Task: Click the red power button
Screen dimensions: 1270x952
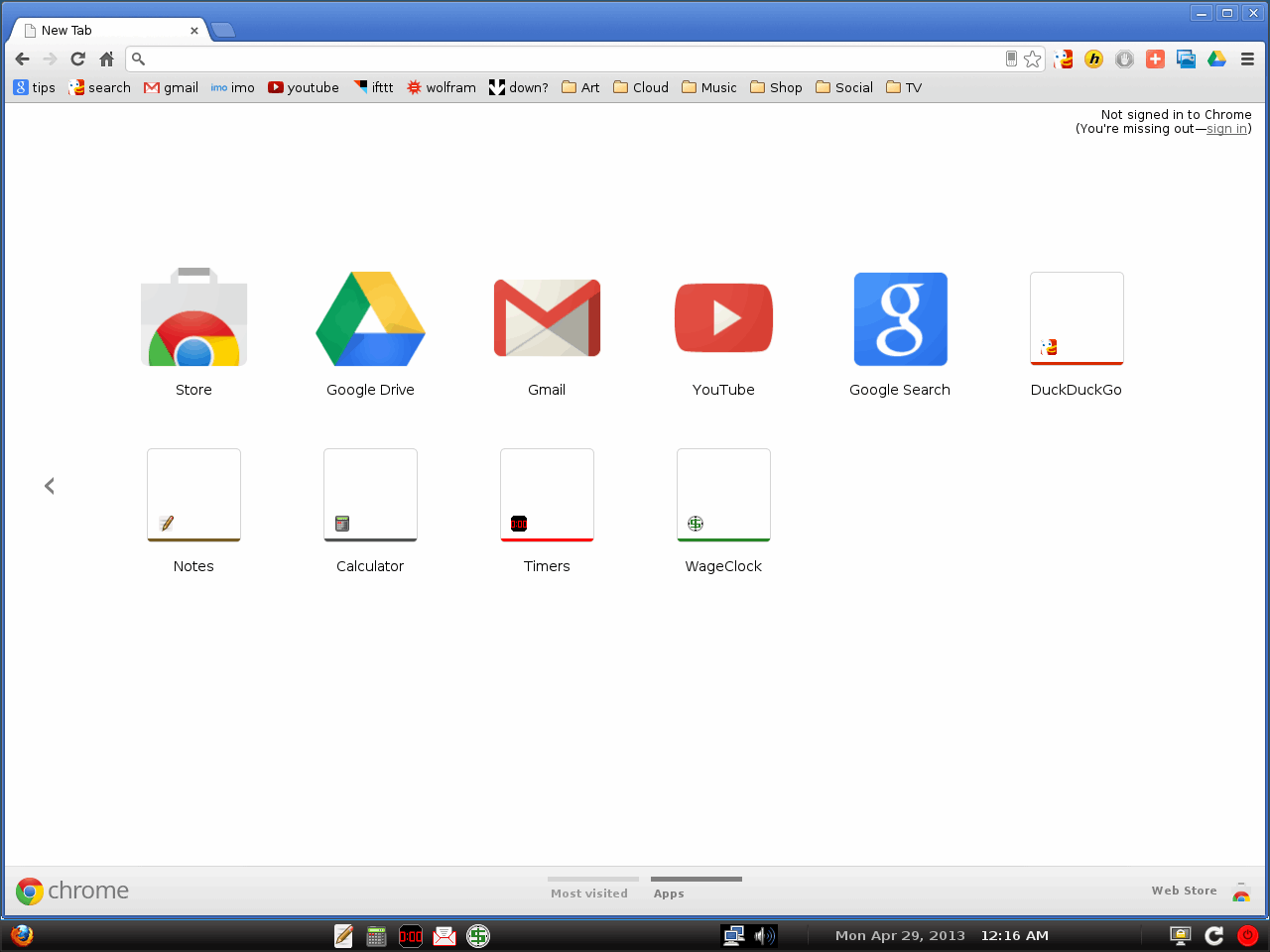Action: [x=1248, y=935]
